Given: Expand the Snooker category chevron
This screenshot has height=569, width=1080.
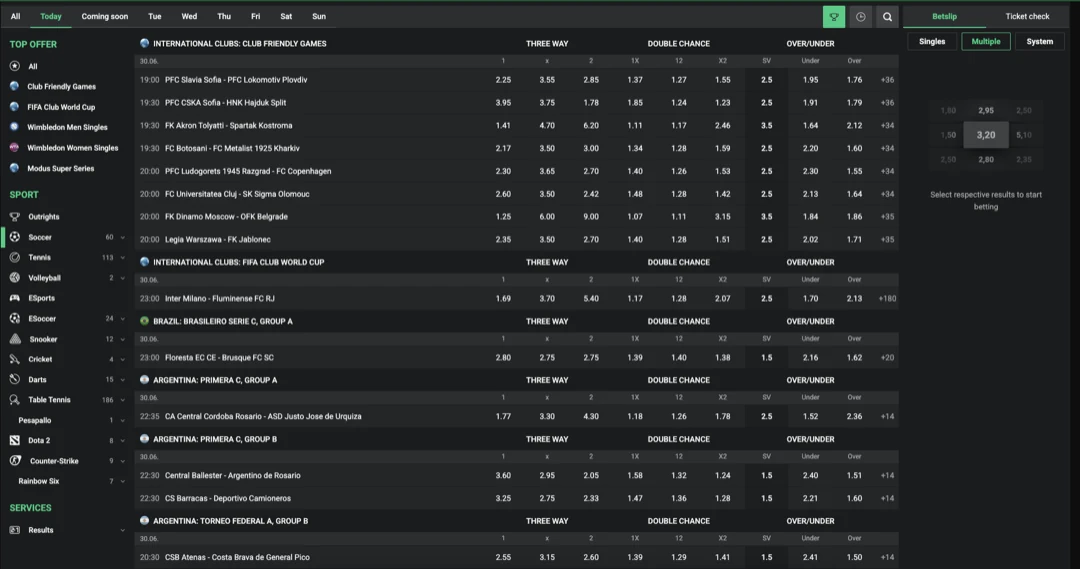Looking at the screenshot, I should click(123, 339).
